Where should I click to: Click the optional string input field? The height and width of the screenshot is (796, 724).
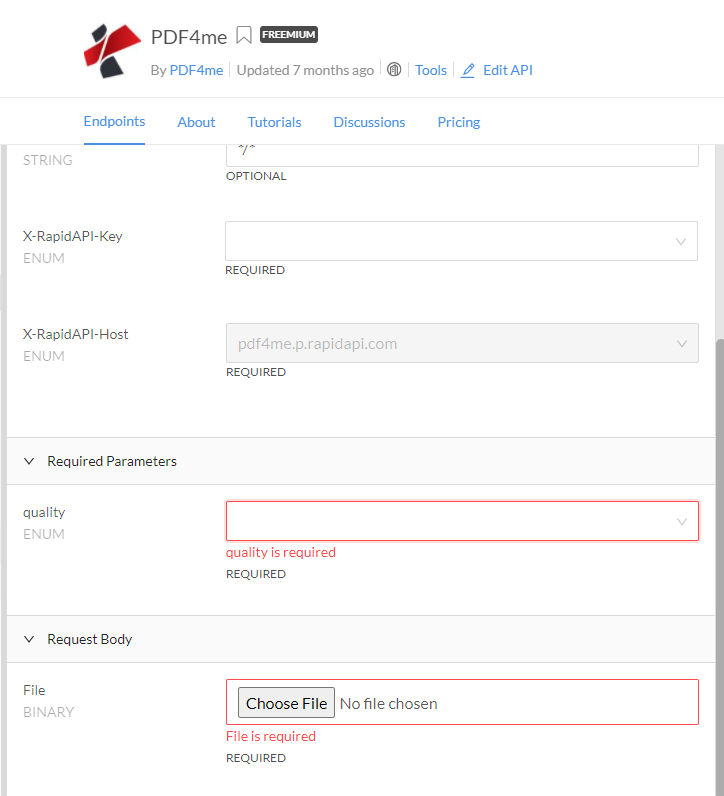(462, 155)
